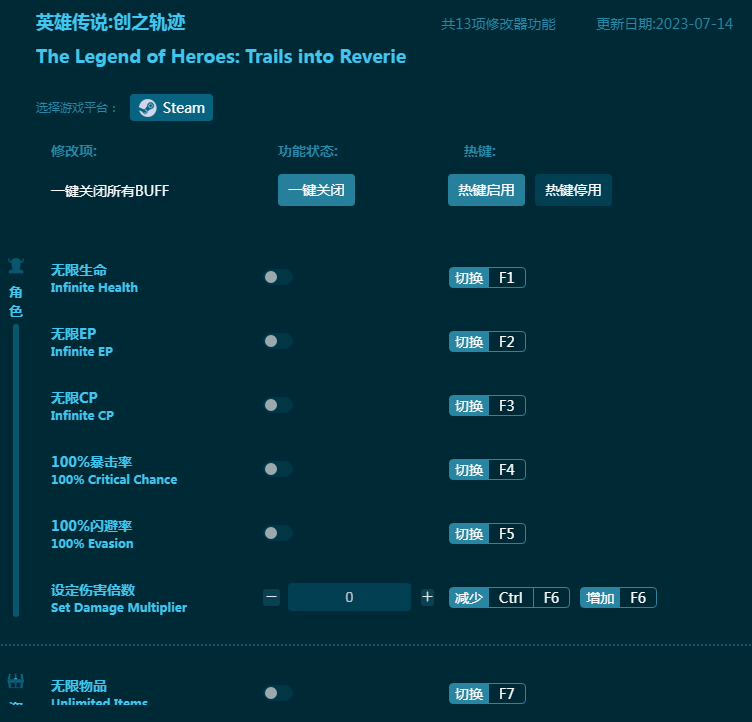752x722 pixels.
Task: Click the 无限生命 Infinite Health label
Action: (x=94, y=278)
